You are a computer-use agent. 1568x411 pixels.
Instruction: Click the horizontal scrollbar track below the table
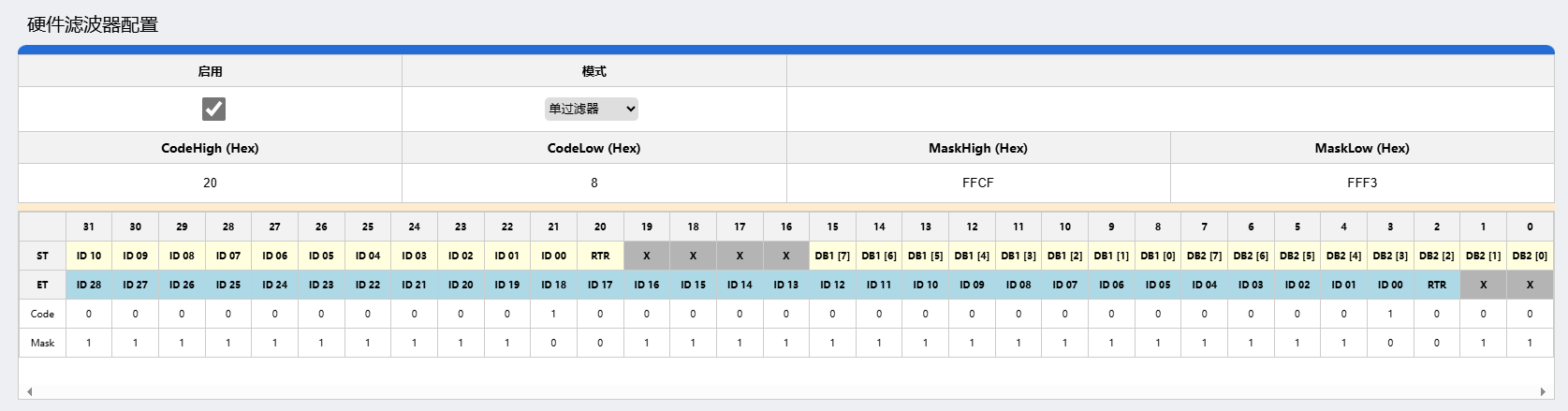786,391
